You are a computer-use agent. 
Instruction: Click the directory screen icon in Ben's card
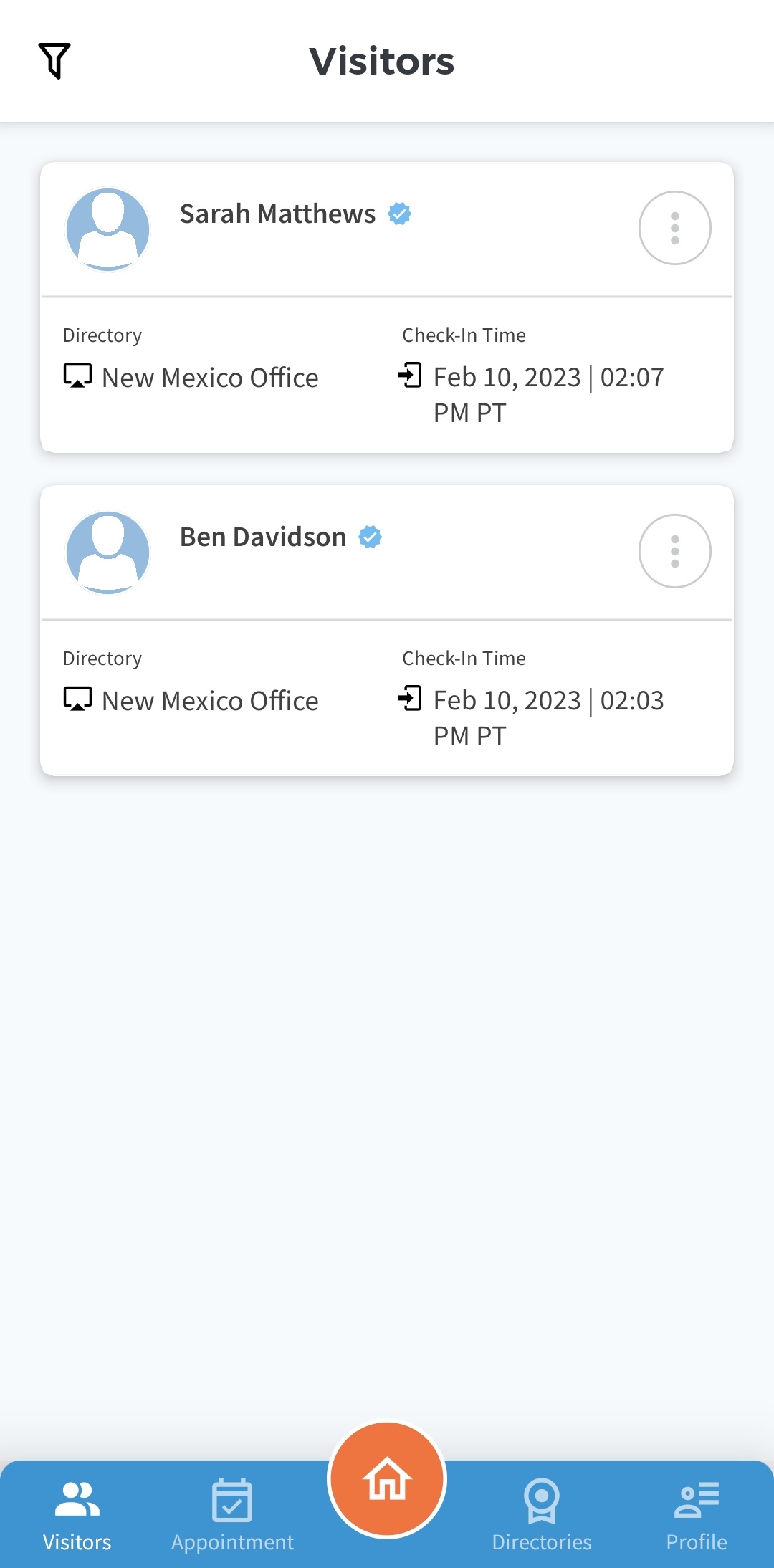pos(77,699)
